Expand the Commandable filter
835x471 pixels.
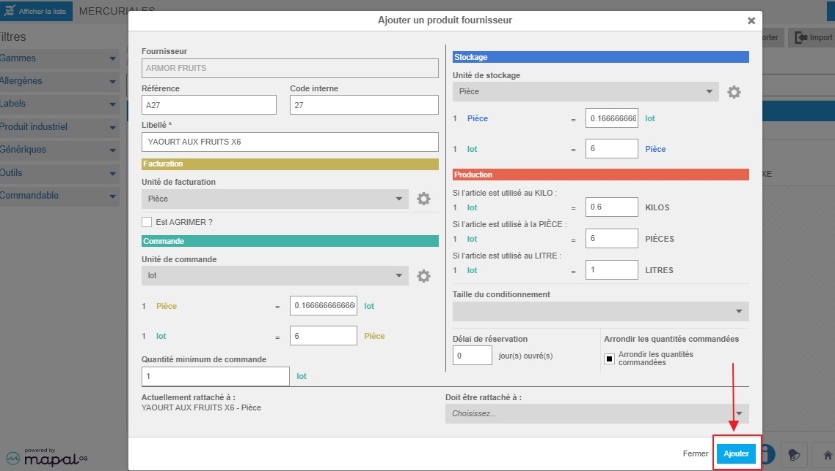[x=59, y=196]
